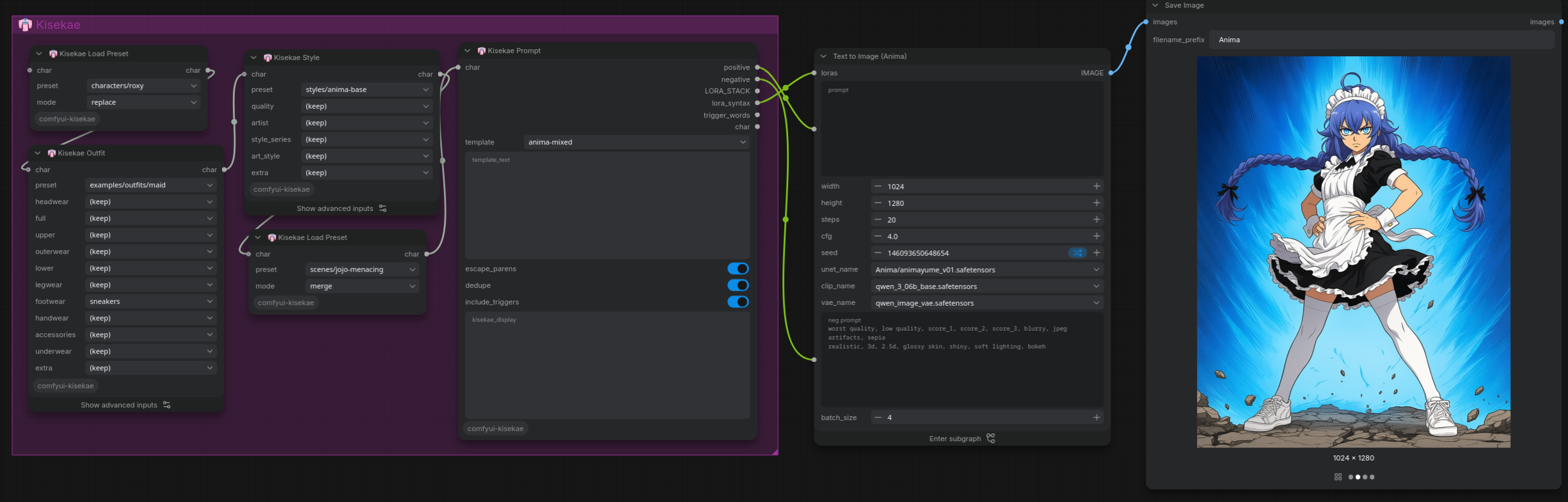
Task: Collapse the Text to Image (Anima) node
Action: click(823, 56)
